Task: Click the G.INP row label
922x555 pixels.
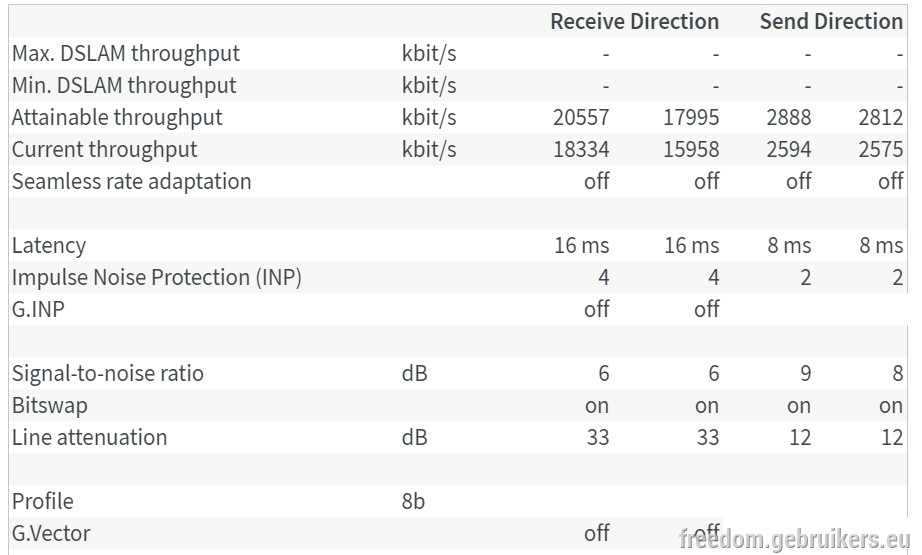Action: click(x=38, y=309)
